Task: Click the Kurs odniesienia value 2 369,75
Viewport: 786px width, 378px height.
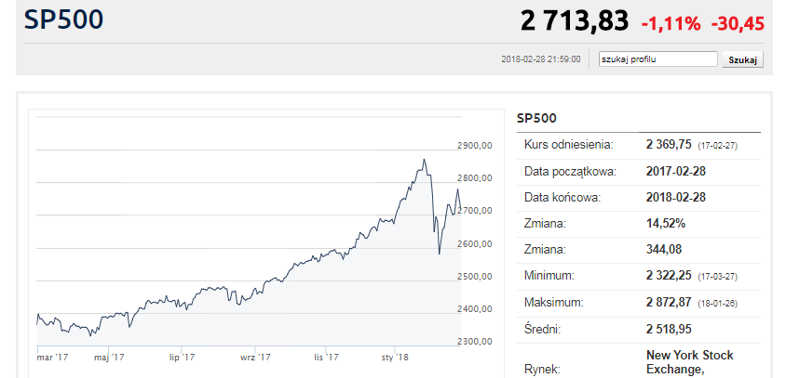Action: [670, 145]
